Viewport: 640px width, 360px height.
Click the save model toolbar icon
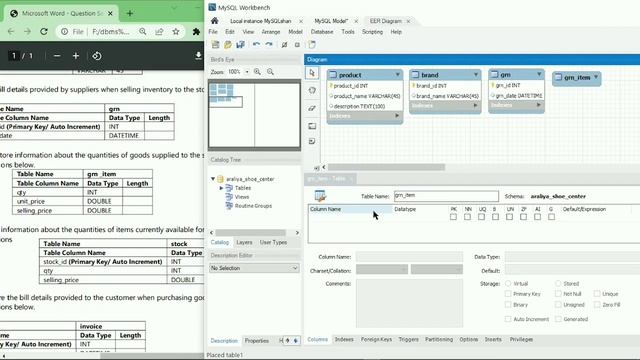click(x=240, y=44)
